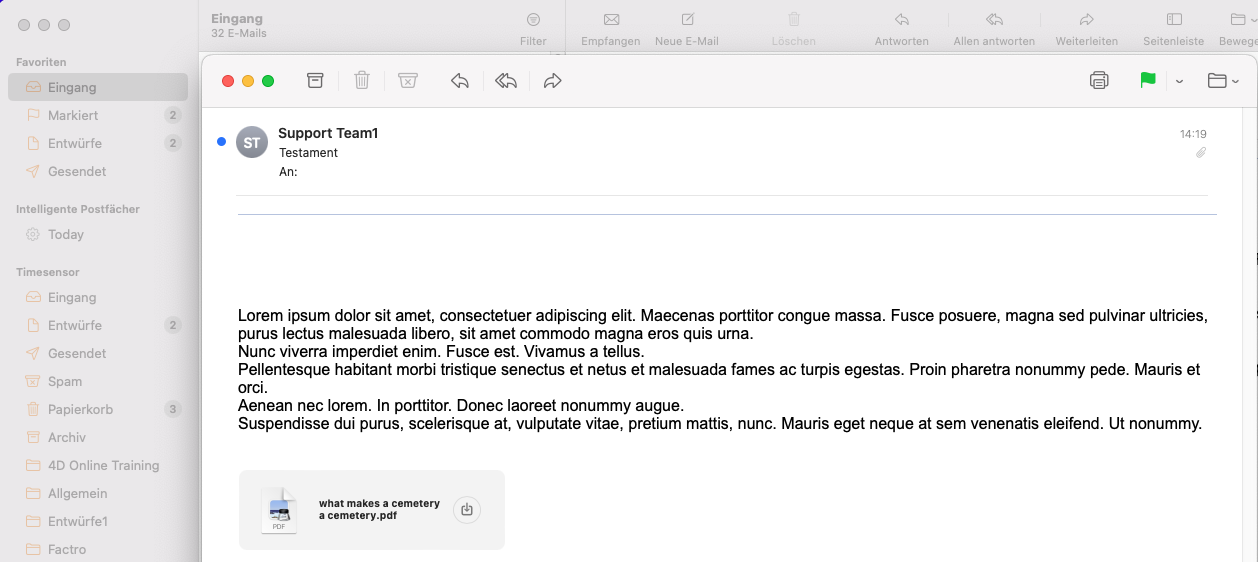
Task: Reply to the Support Team1 message
Action: (460, 81)
